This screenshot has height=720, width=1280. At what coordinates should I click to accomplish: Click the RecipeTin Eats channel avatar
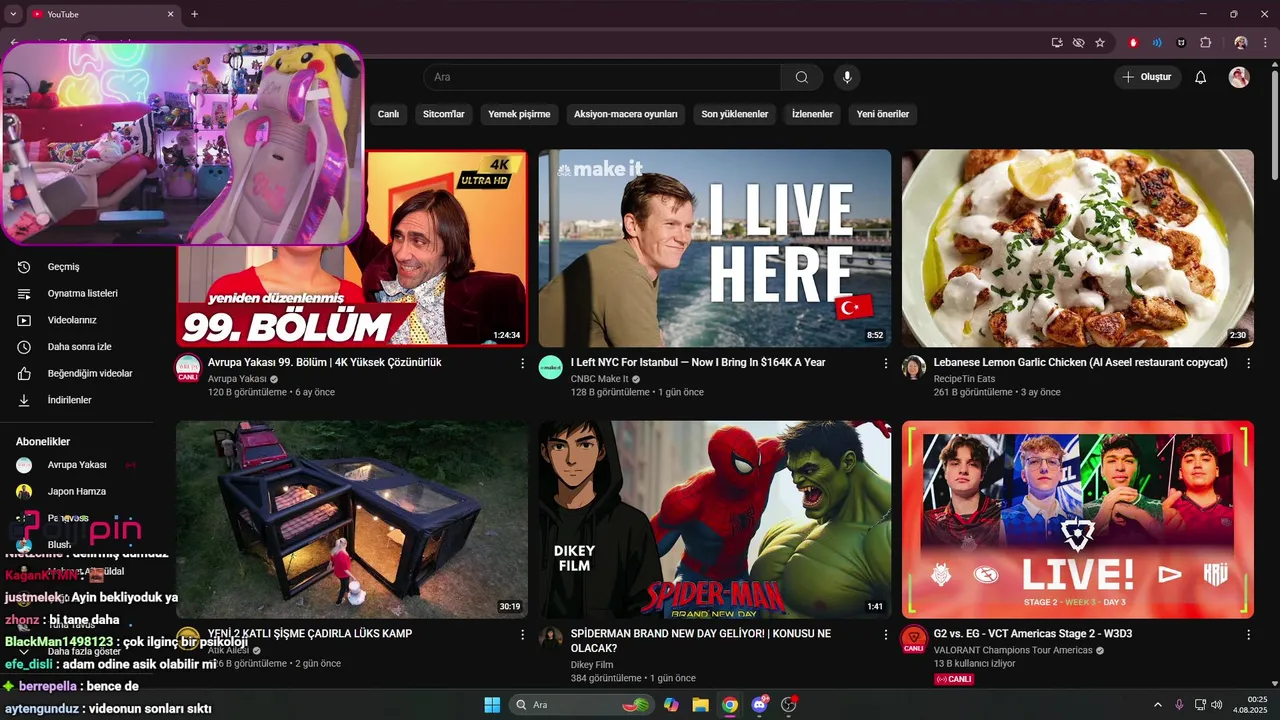[x=914, y=367]
